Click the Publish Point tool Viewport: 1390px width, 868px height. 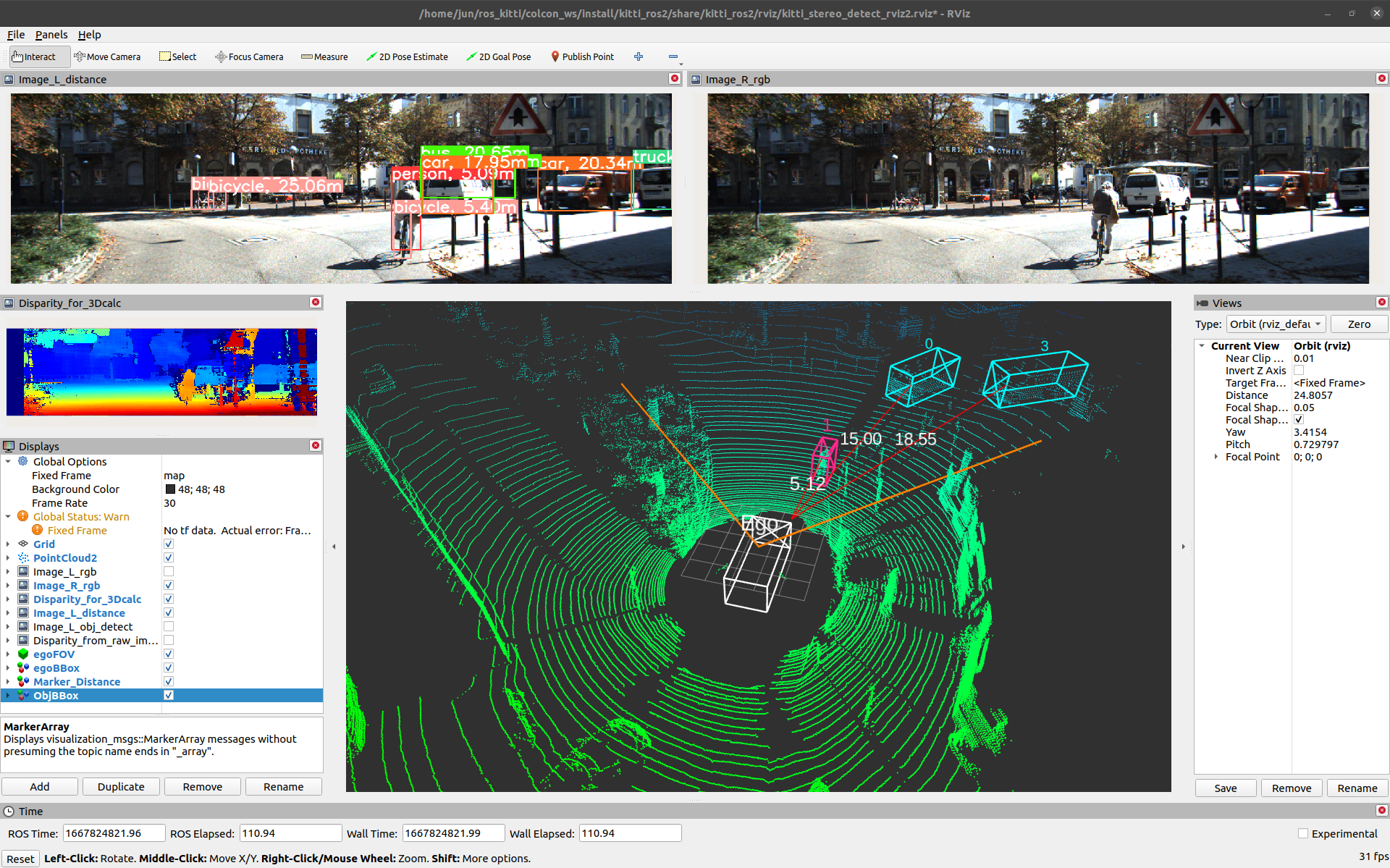coord(582,56)
